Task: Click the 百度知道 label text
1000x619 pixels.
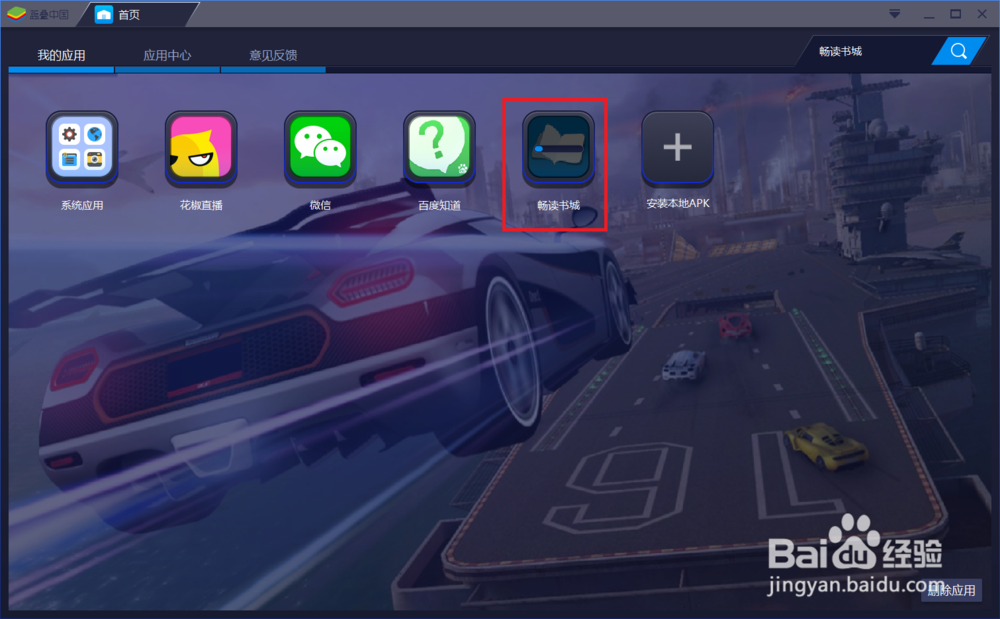Action: (439, 205)
